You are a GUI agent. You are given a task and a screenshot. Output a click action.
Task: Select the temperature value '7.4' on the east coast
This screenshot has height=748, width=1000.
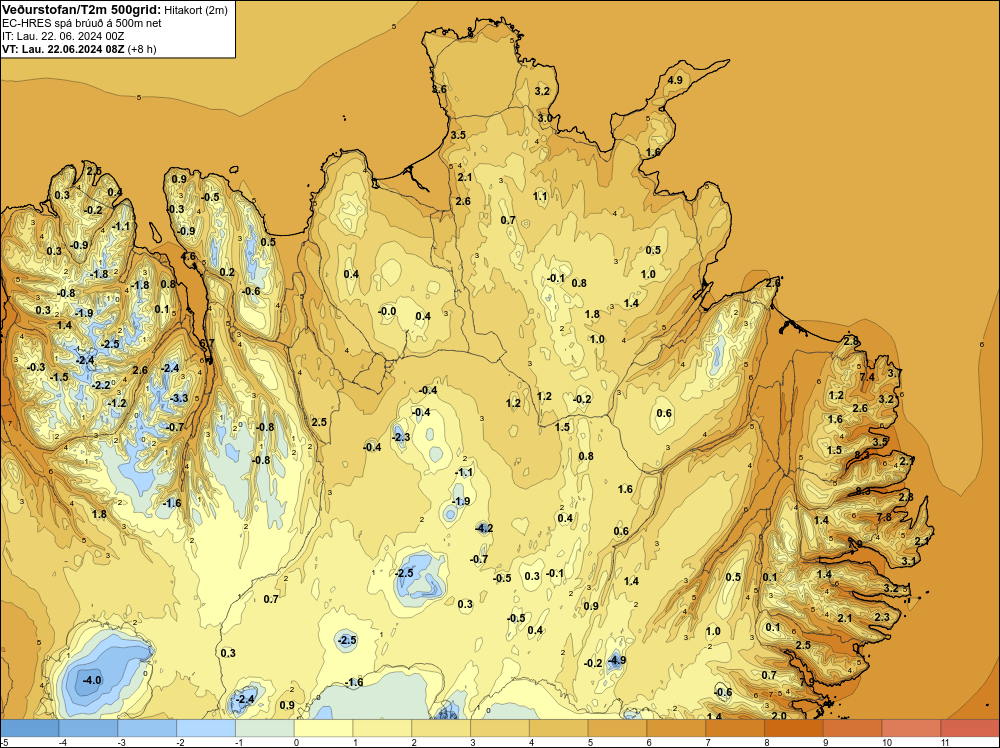click(867, 377)
